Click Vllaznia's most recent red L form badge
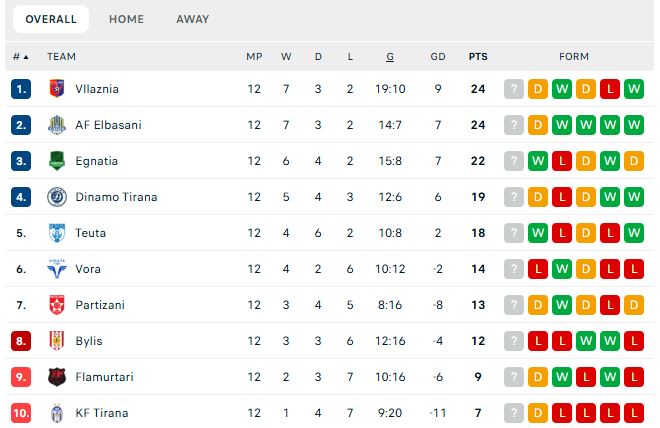 610,89
